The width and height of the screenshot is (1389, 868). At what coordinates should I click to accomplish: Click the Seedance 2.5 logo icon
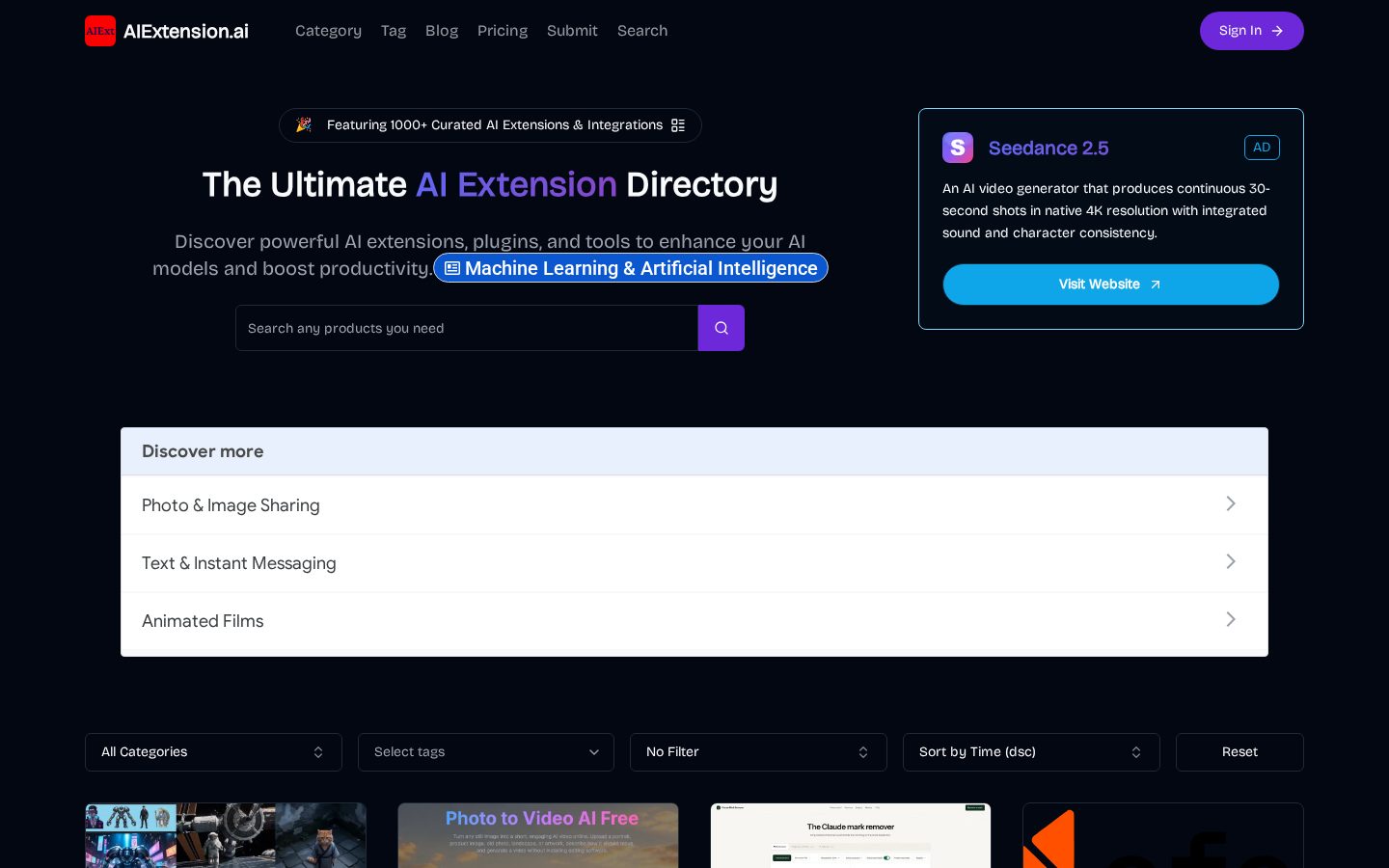958,148
